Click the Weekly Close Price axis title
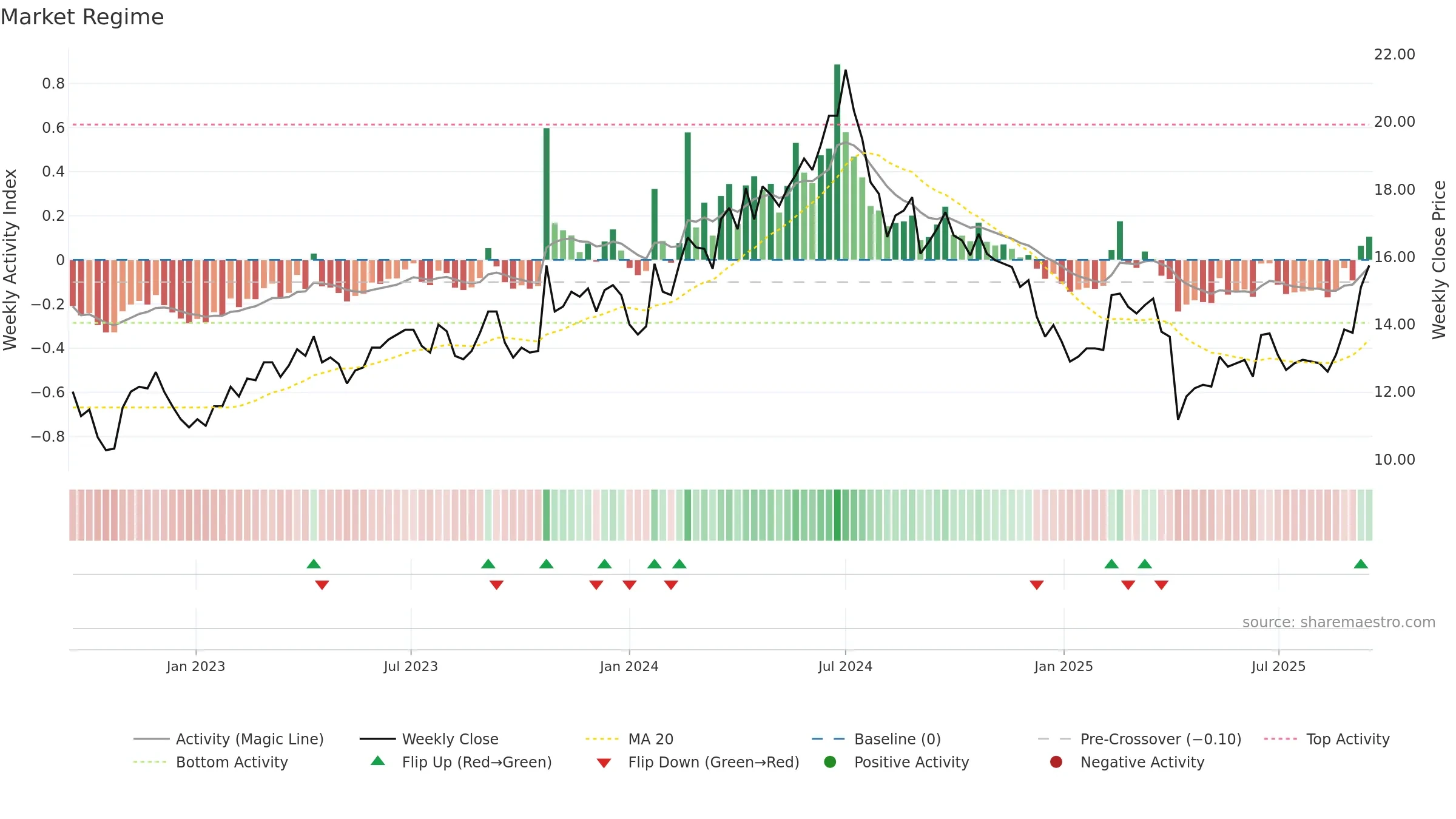 (x=1439, y=260)
